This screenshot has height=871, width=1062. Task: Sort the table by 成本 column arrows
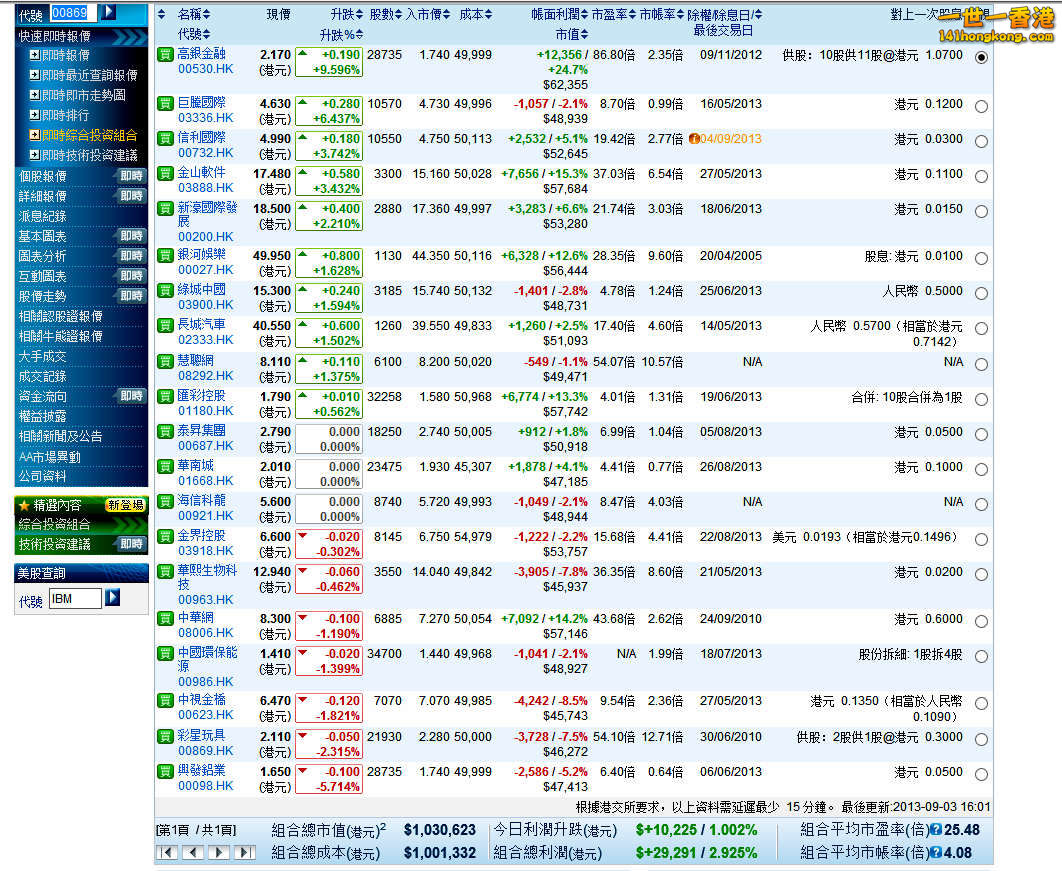click(488, 14)
